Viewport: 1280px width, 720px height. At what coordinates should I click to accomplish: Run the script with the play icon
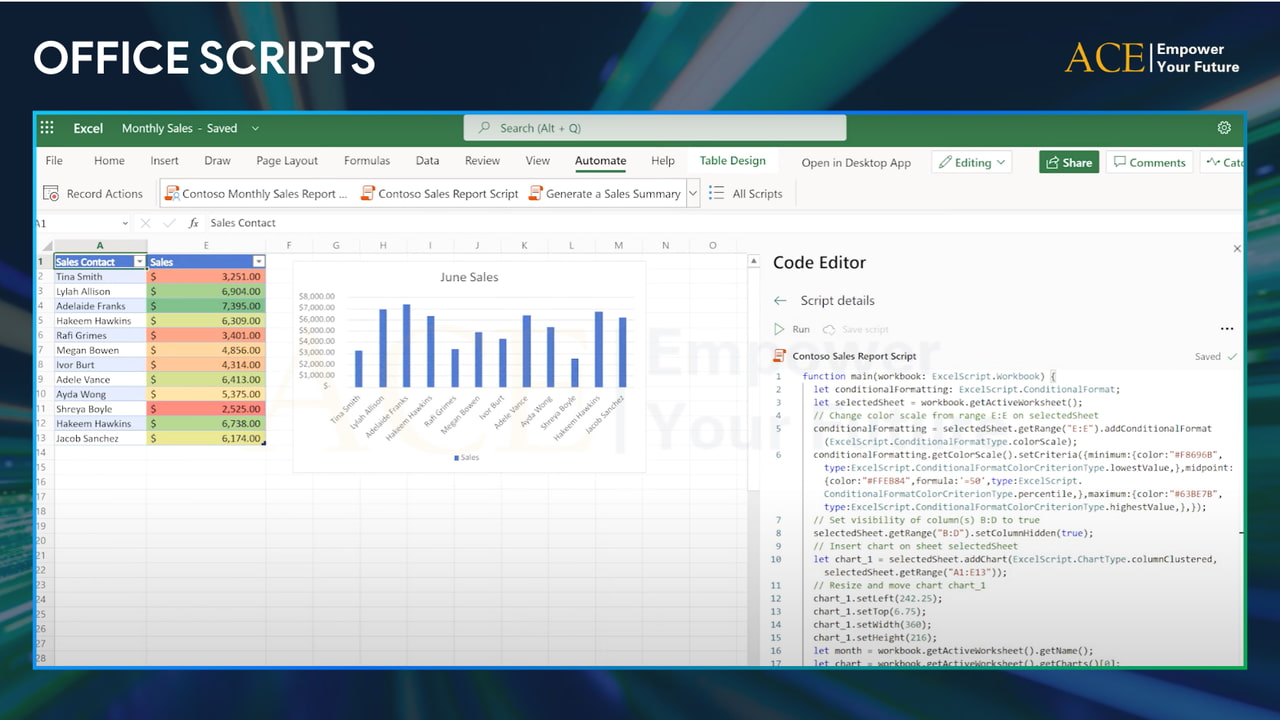(780, 329)
